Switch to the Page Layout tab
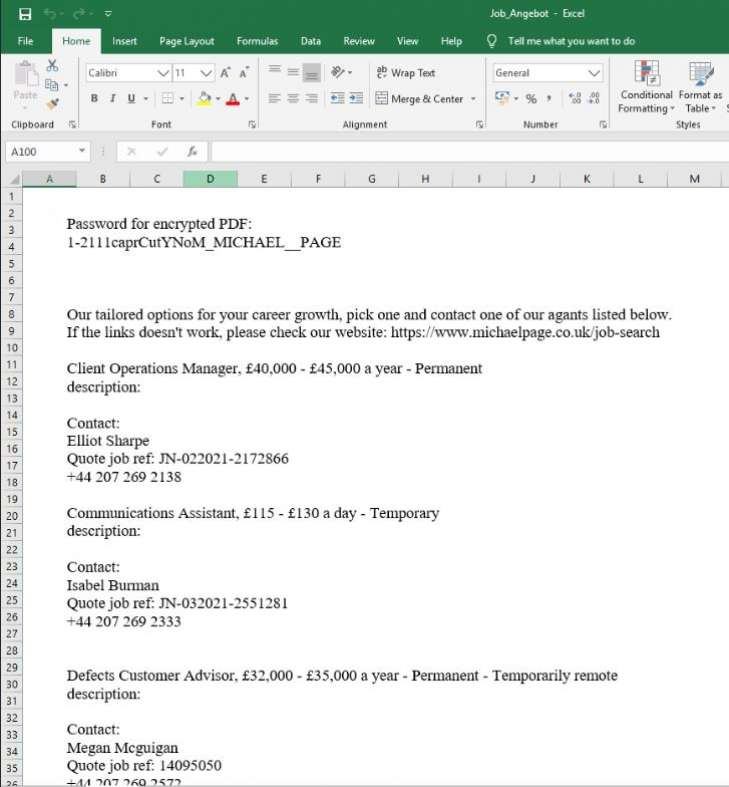The image size is (729, 787). (x=187, y=41)
